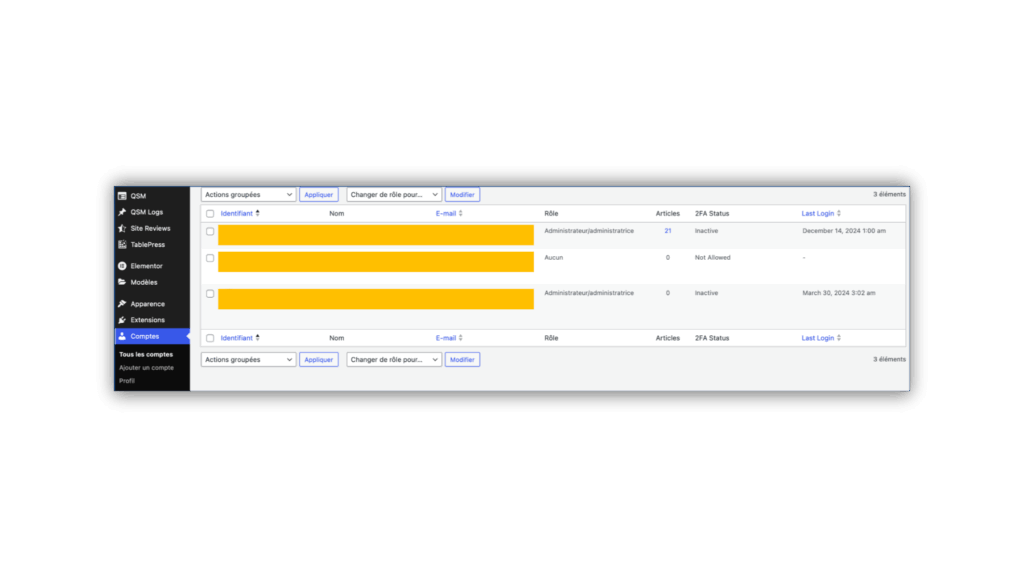Click the top 2FA Status column header

(x=712, y=214)
